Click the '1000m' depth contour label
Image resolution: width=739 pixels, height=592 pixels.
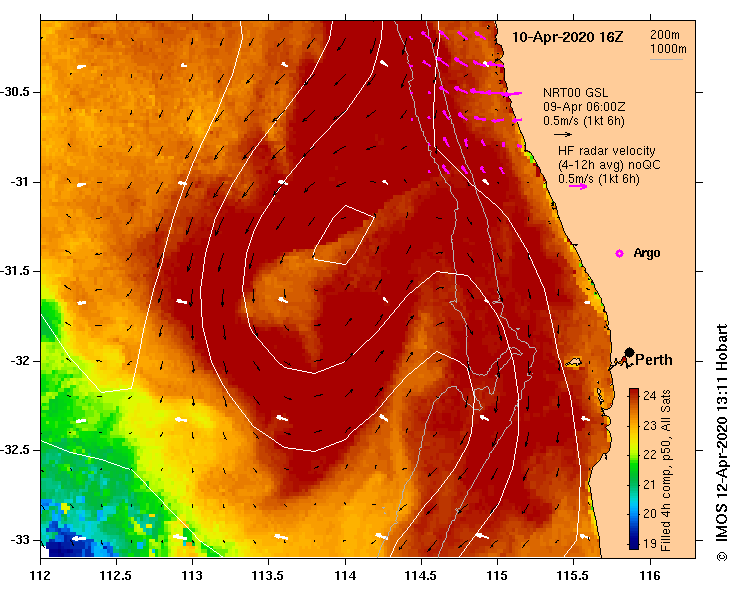pyautogui.click(x=668, y=49)
